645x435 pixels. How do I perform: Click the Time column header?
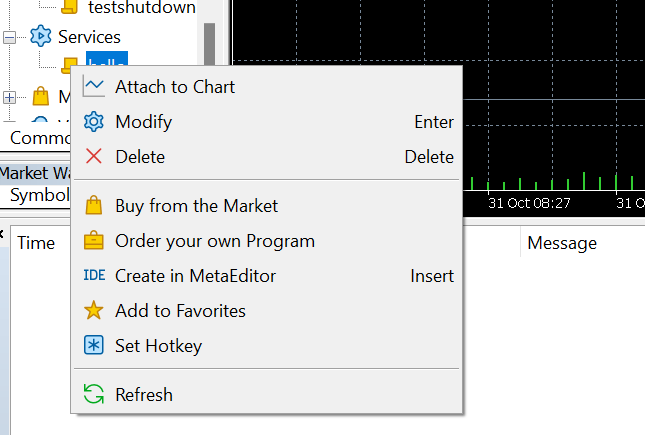(36, 243)
